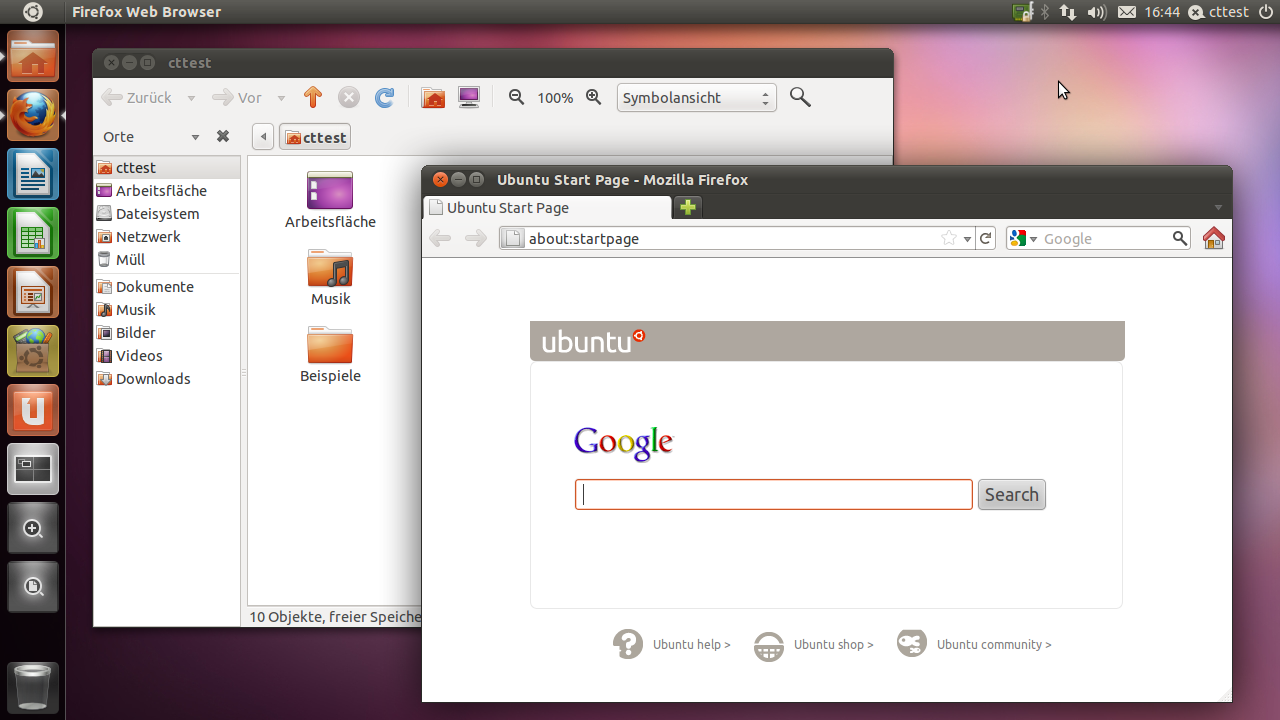Open the cttest user session menu
1280x720 pixels.
(1218, 12)
